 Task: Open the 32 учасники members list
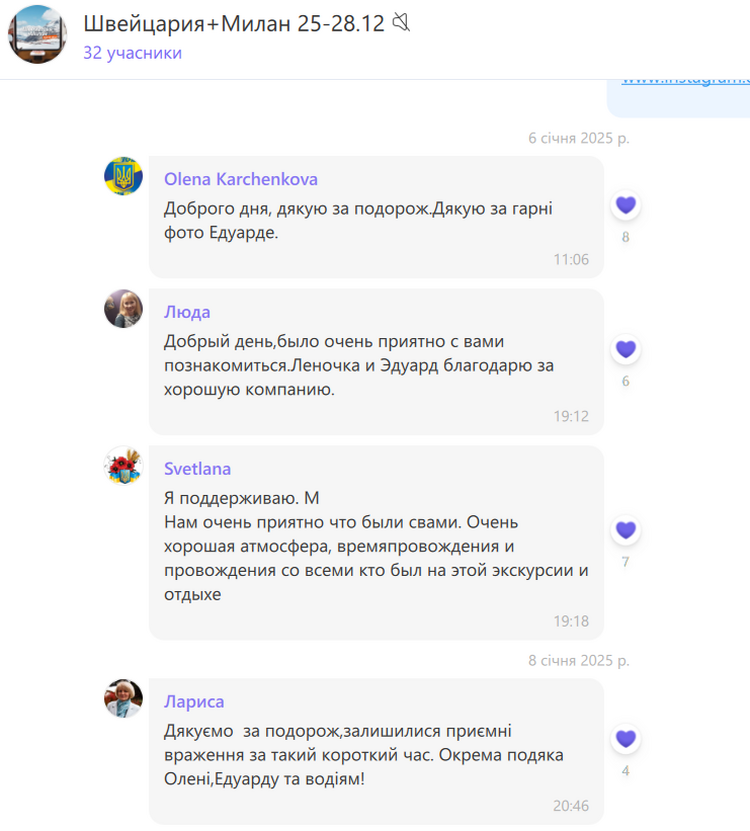point(133,53)
